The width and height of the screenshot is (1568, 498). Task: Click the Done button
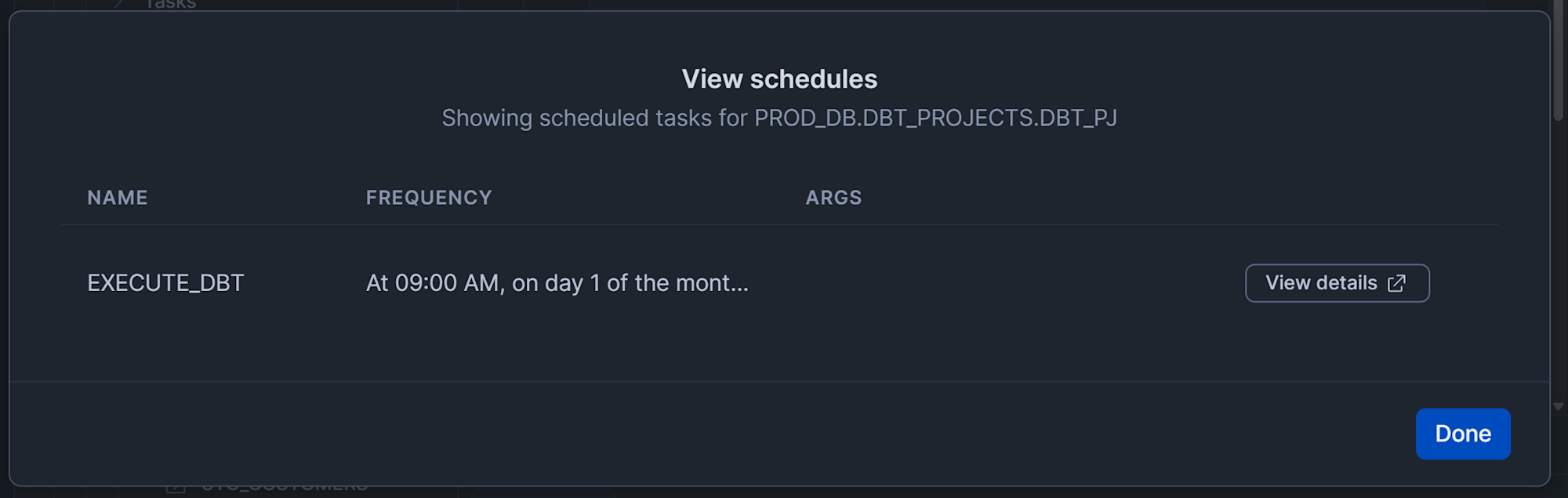pyautogui.click(x=1462, y=434)
